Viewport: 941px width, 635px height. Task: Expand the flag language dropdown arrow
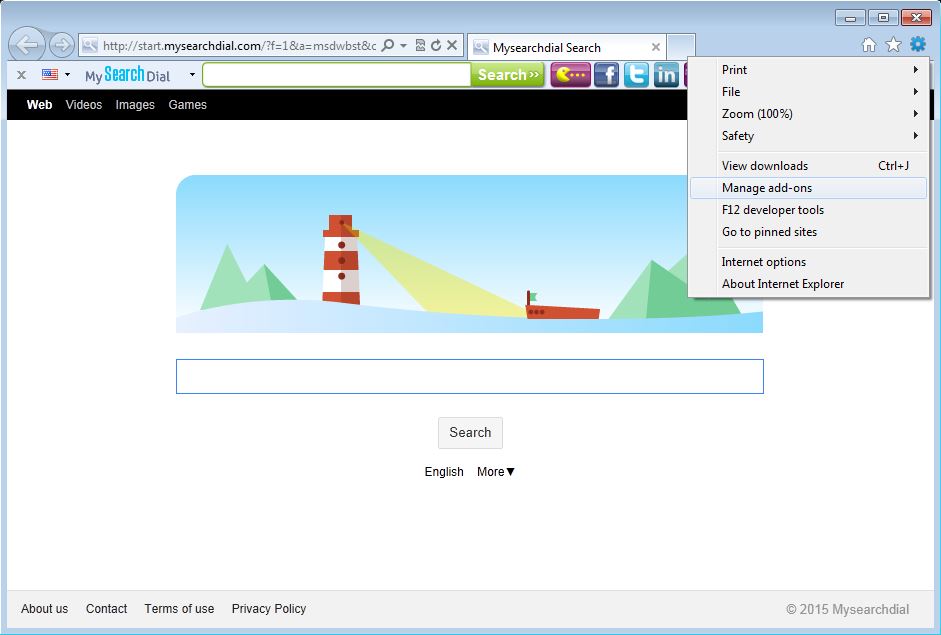pyautogui.click(x=67, y=74)
